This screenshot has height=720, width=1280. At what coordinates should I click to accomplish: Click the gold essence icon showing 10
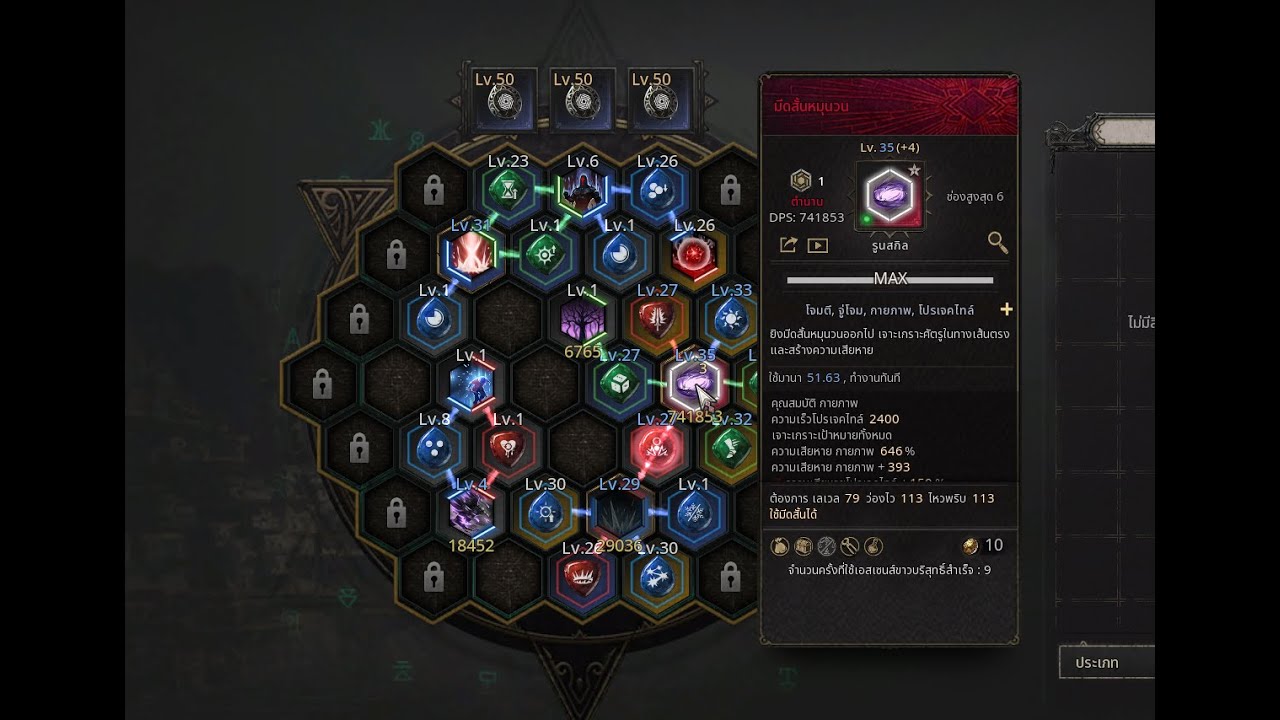pos(970,546)
